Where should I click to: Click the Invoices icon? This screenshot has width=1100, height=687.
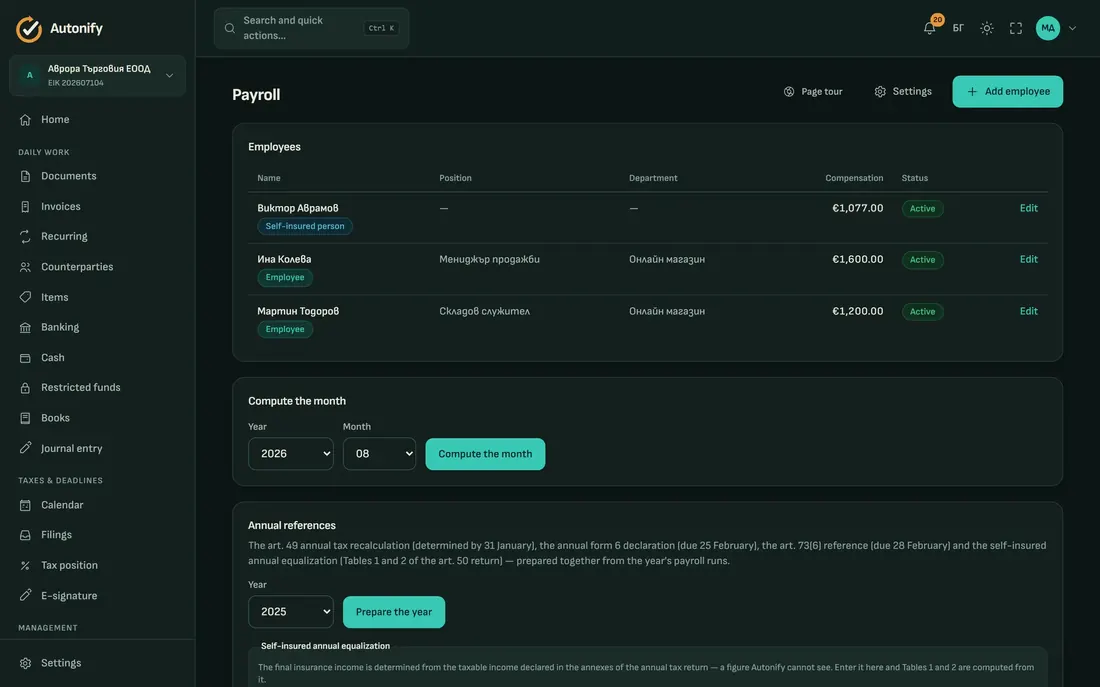(x=25, y=206)
